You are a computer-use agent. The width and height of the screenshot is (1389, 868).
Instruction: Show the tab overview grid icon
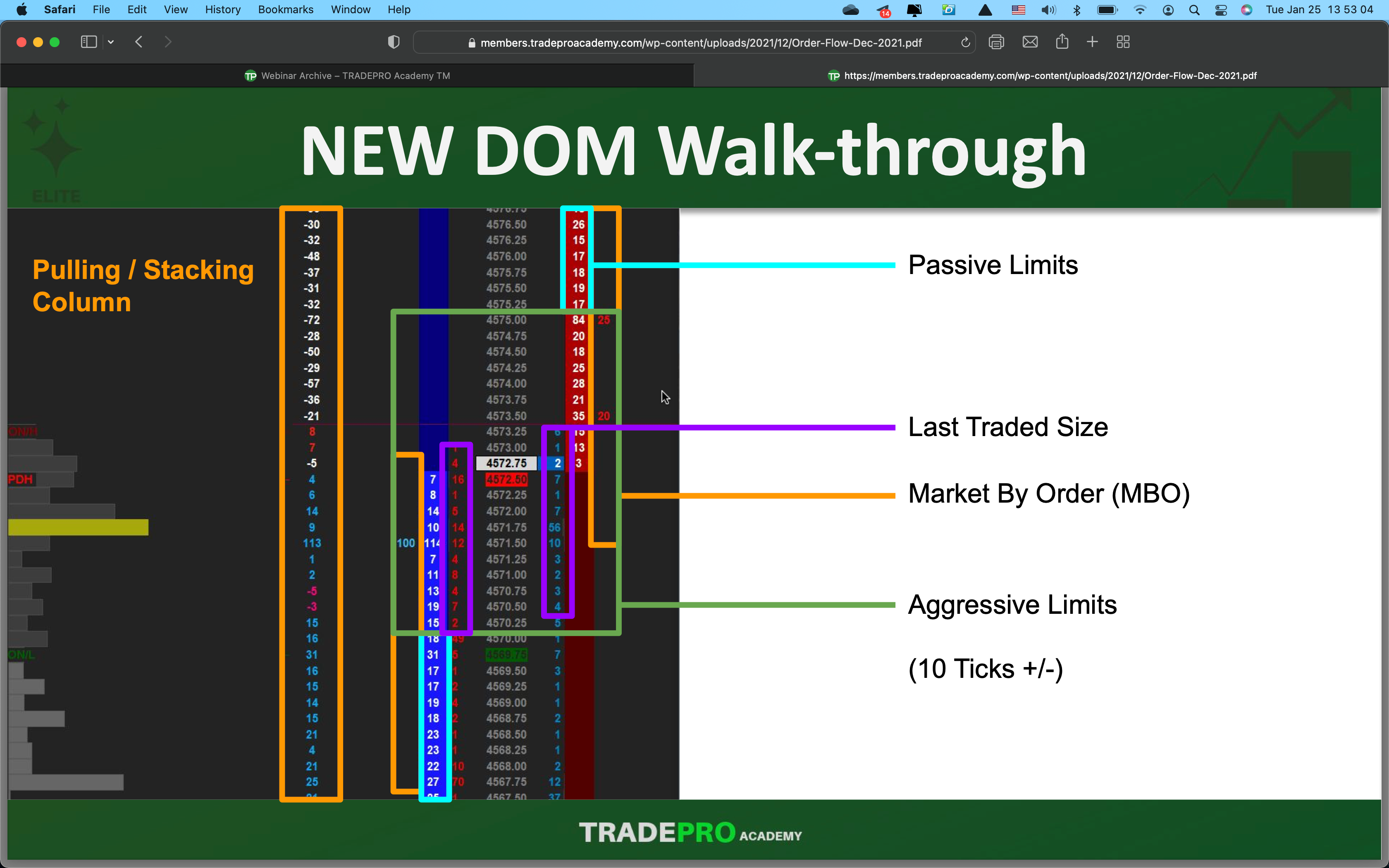(x=1123, y=42)
